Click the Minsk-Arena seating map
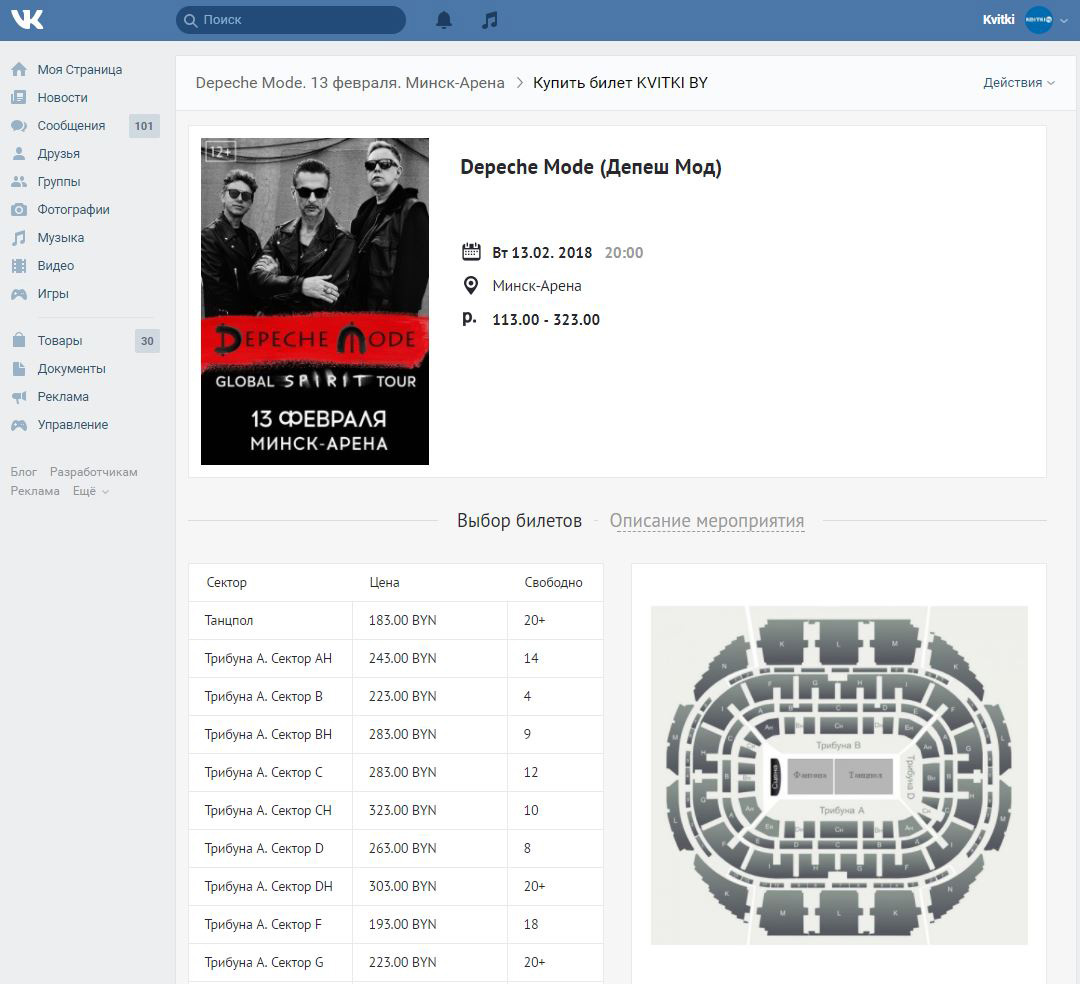This screenshot has height=984, width=1080. coord(839,775)
